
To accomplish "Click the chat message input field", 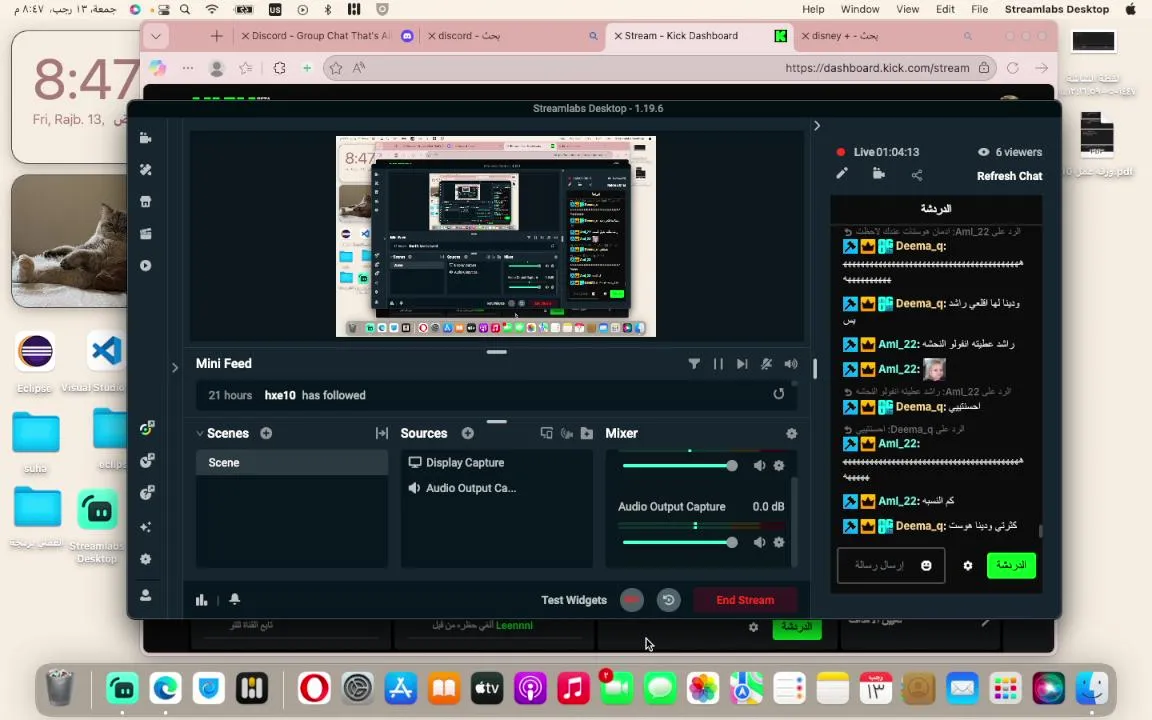I will click(x=890, y=565).
